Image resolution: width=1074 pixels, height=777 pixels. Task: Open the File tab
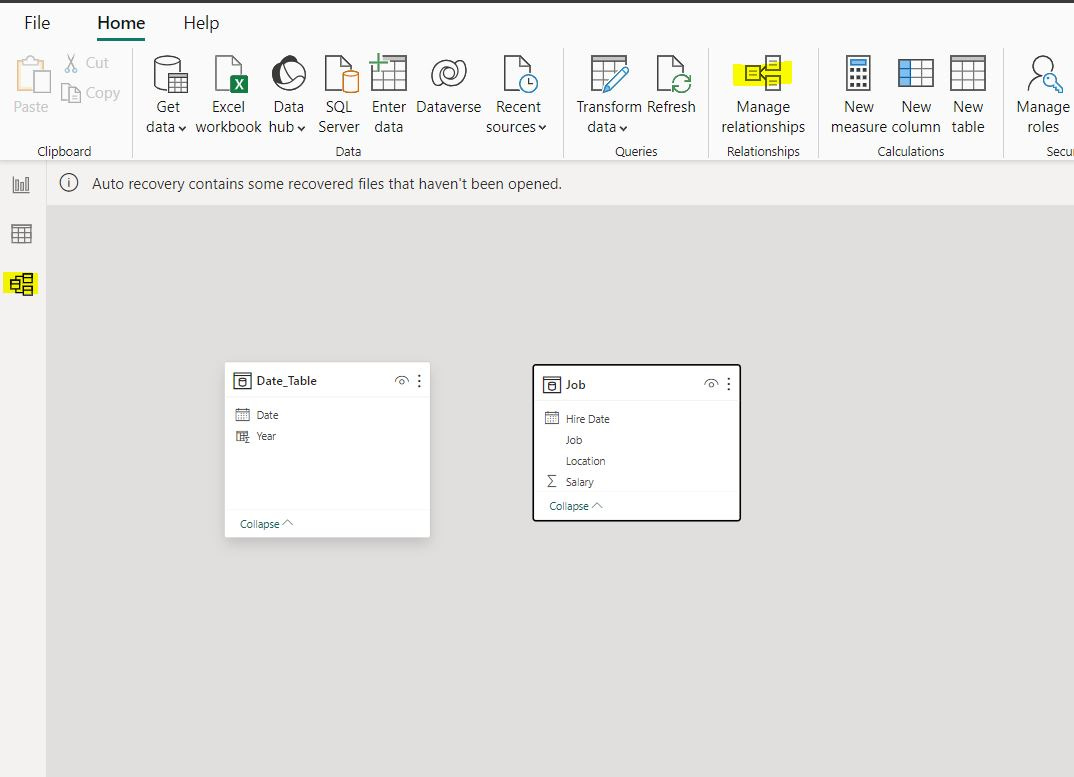pyautogui.click(x=37, y=23)
